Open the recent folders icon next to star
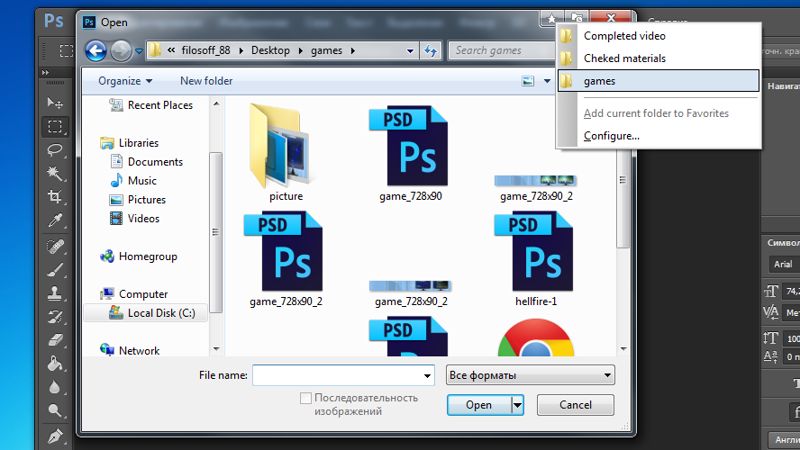The height and width of the screenshot is (450, 800). [x=577, y=19]
